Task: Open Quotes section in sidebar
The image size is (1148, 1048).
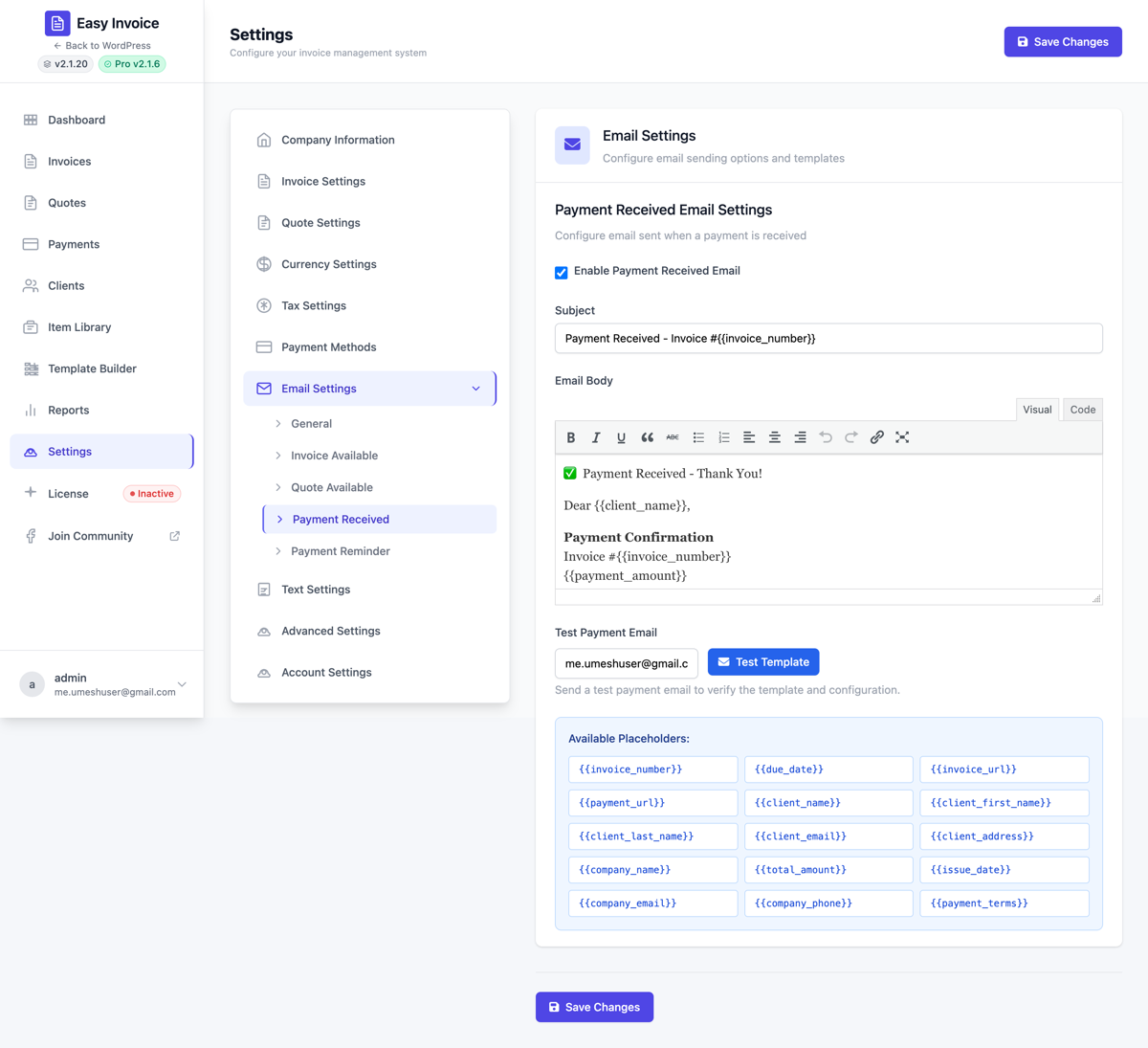Action: pos(101,203)
